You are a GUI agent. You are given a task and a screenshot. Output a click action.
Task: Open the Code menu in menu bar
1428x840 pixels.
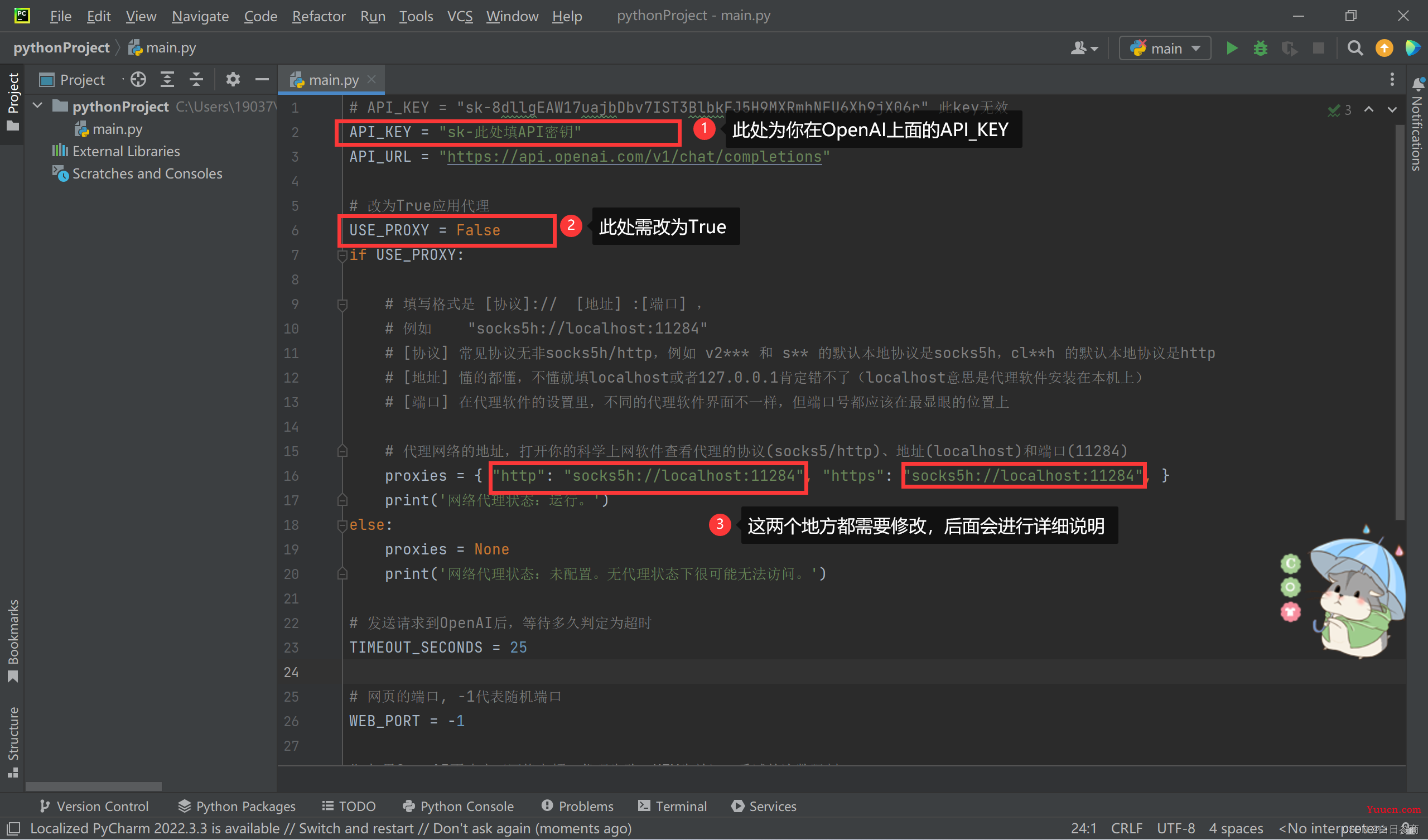(x=261, y=15)
